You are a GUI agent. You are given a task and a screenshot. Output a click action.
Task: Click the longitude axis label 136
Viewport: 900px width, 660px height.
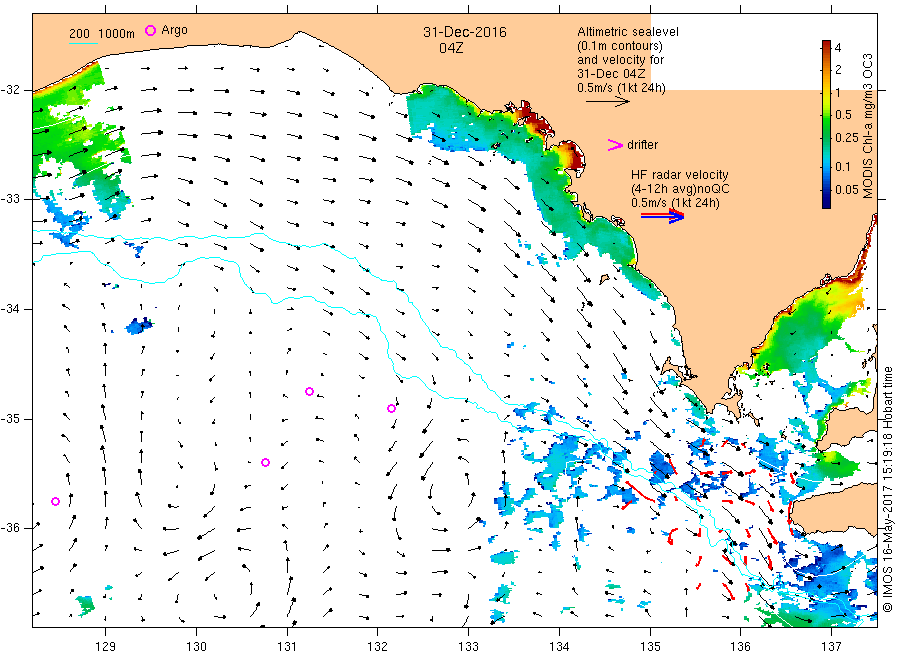click(x=740, y=646)
